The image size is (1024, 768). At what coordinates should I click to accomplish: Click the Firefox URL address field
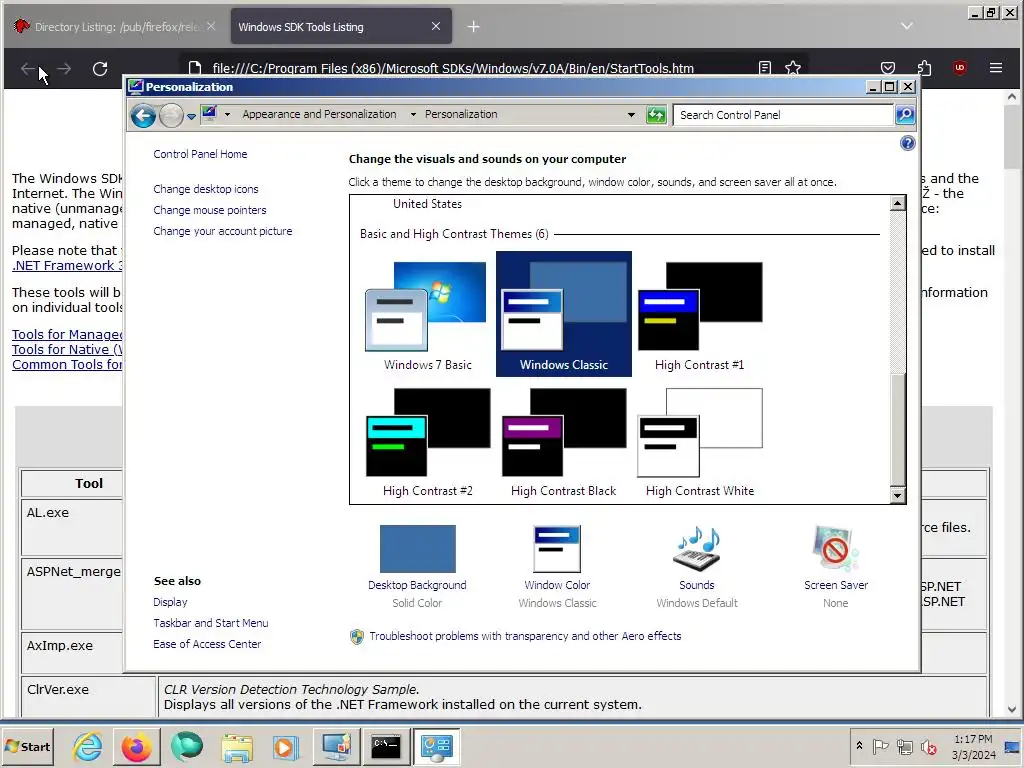453,68
